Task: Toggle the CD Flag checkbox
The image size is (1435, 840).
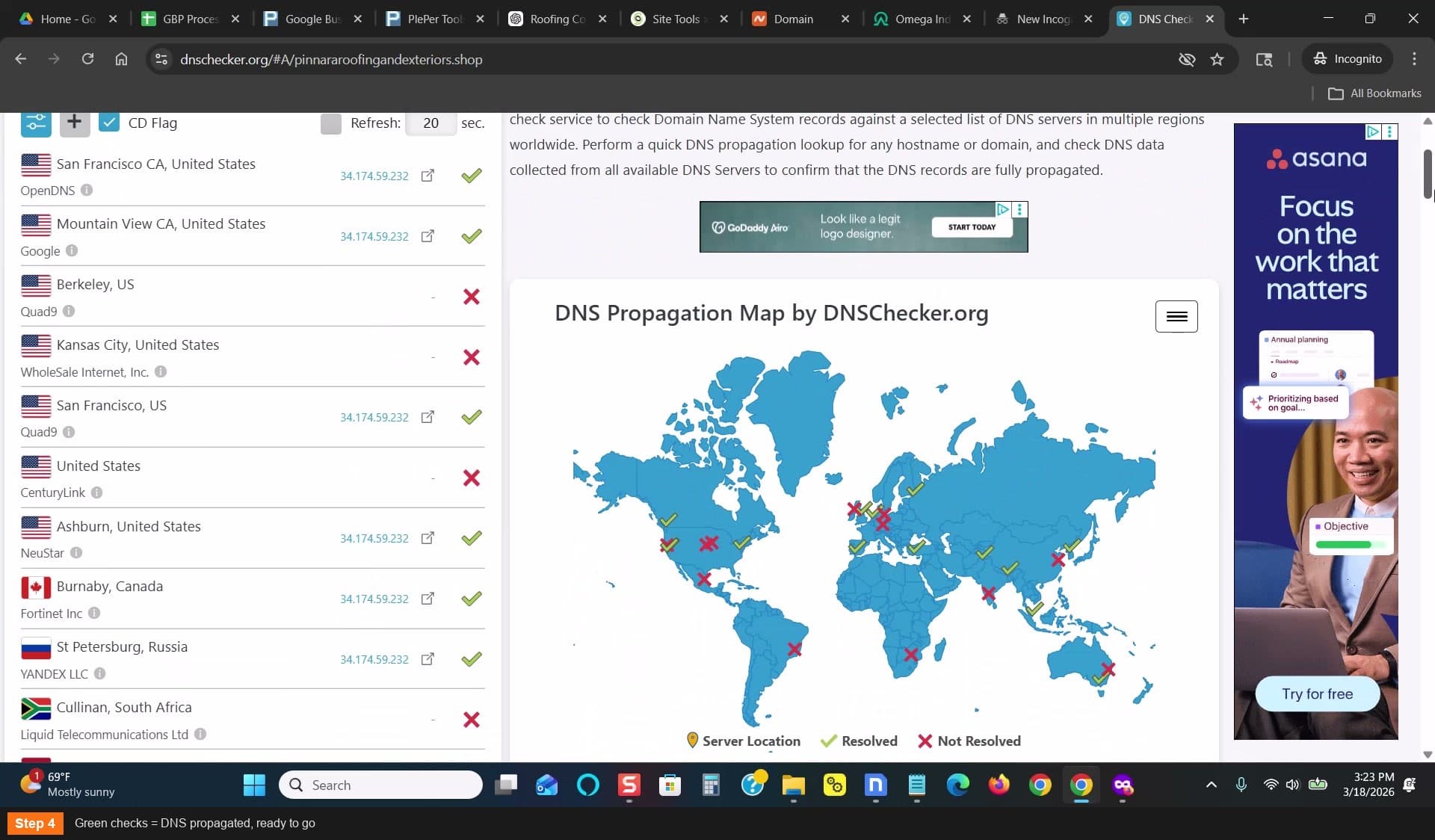Action: click(109, 123)
